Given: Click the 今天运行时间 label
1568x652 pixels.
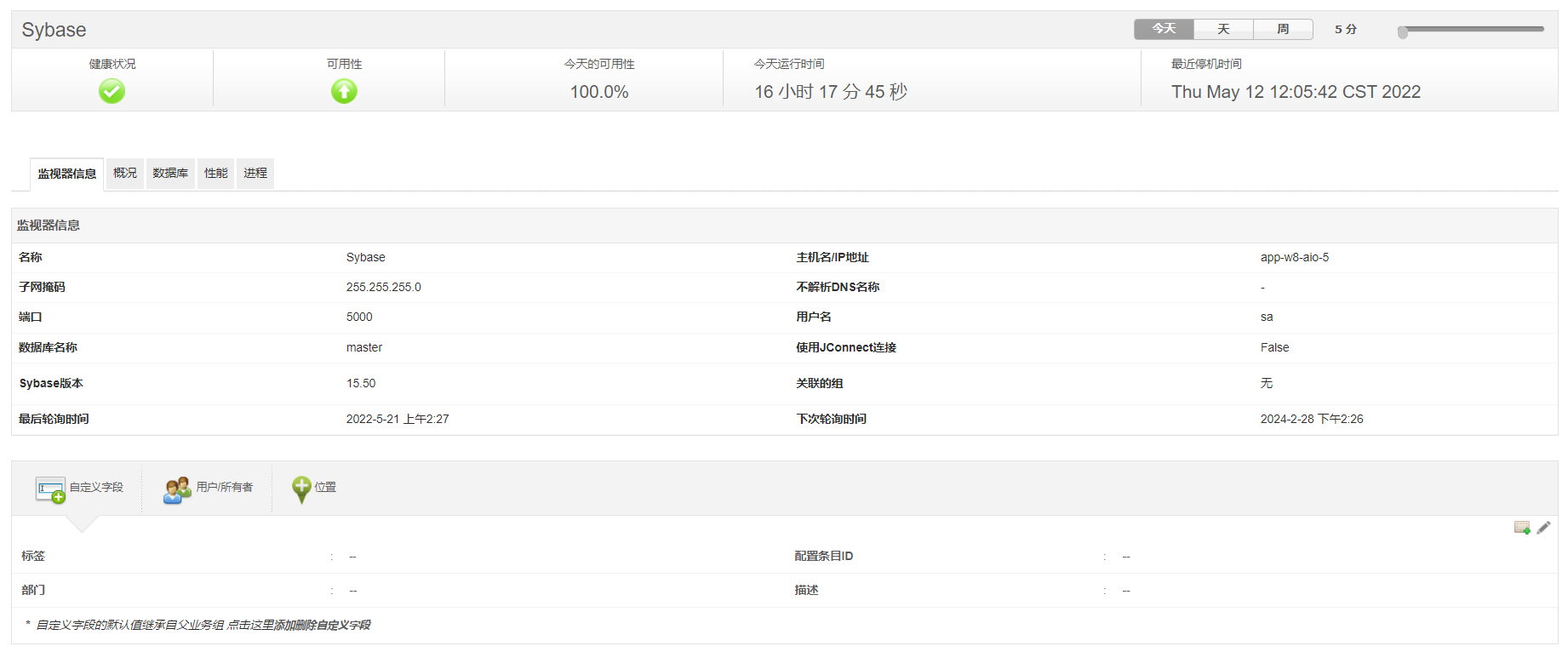Looking at the screenshot, I should coord(789,64).
